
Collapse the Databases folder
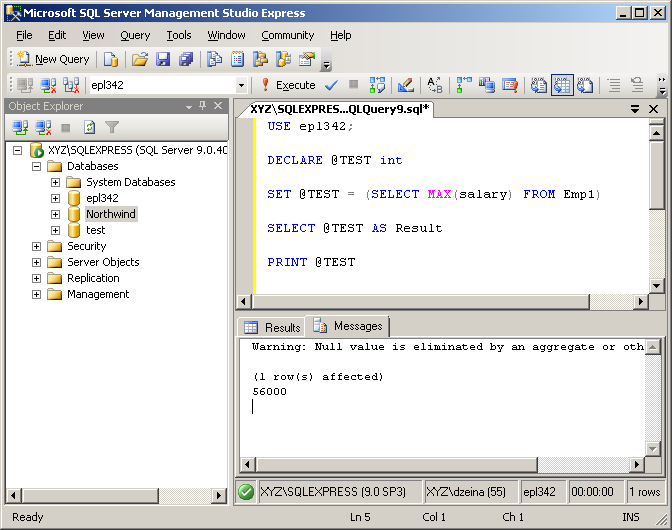36,166
